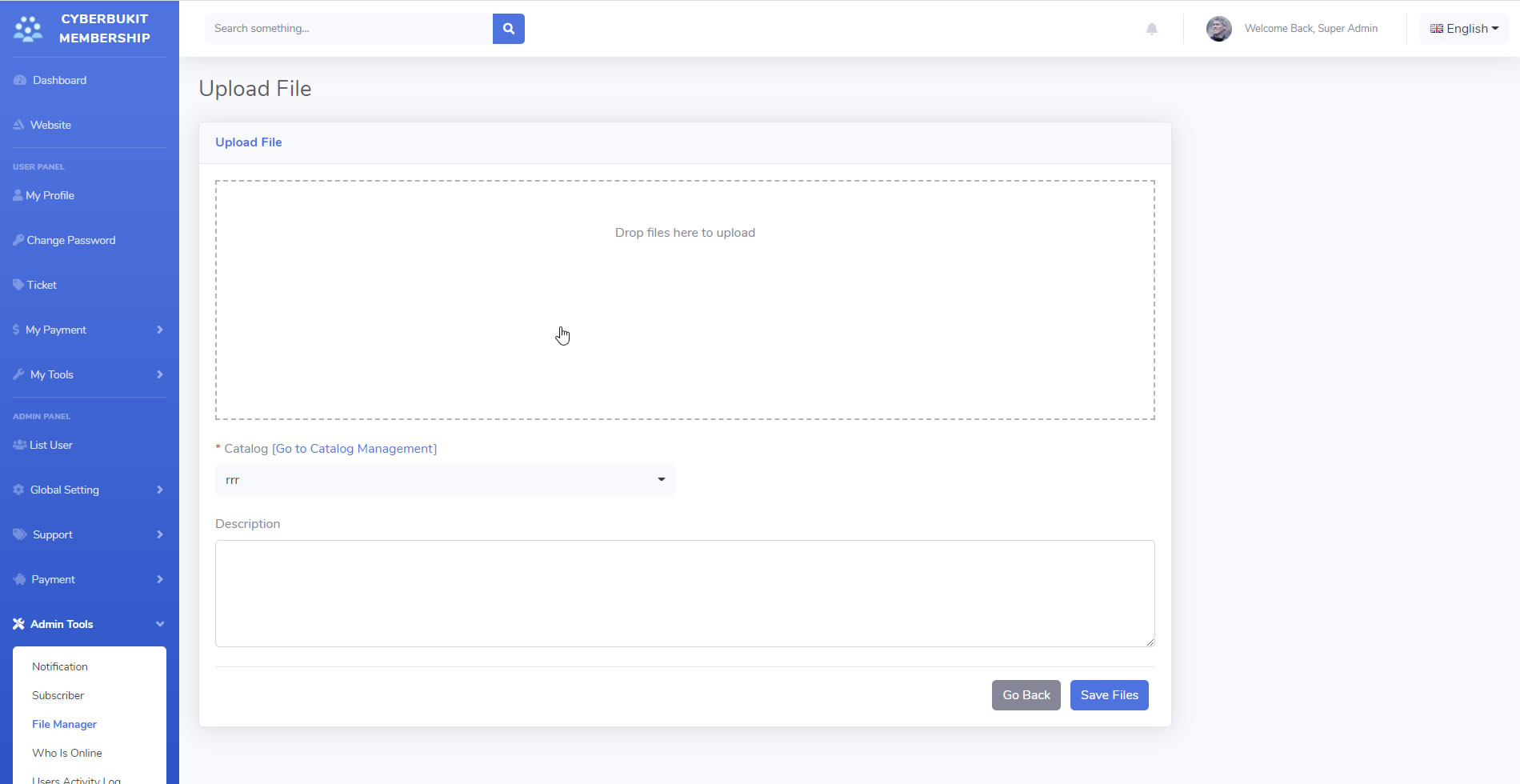This screenshot has width=1520, height=784.
Task: Select the Website sidebar icon
Action: [x=18, y=124]
